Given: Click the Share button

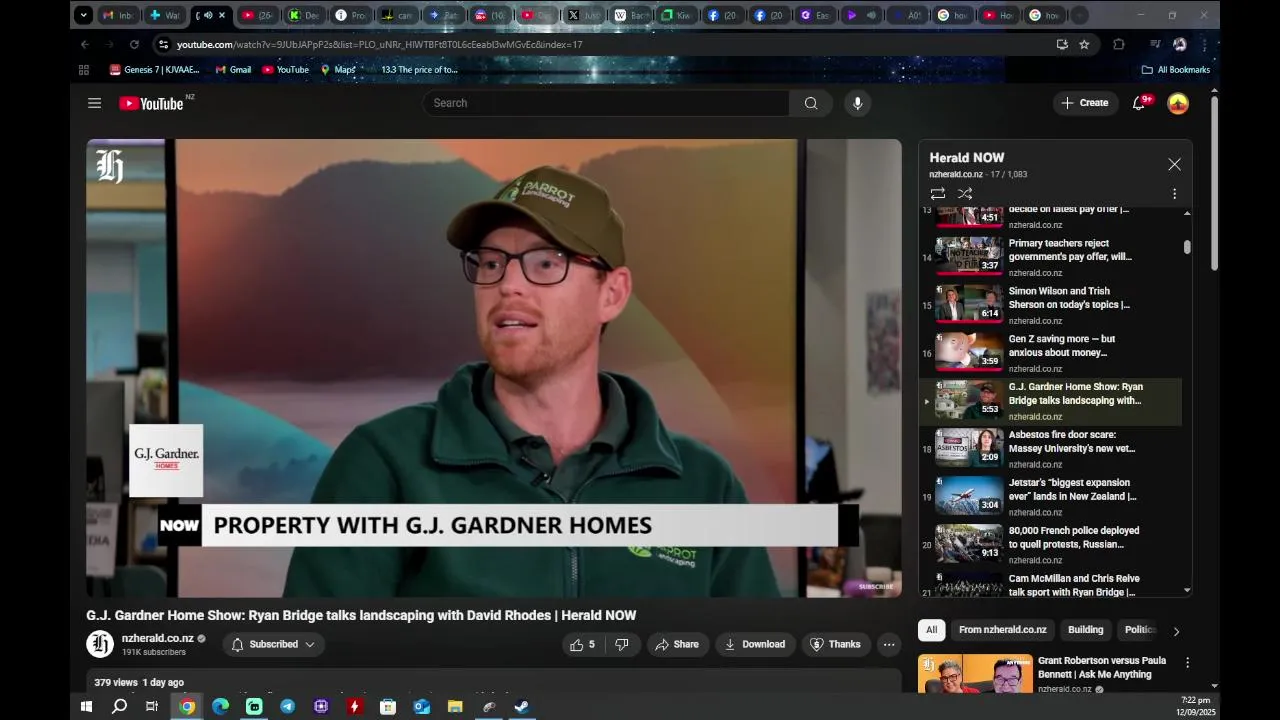Looking at the screenshot, I should pos(677,645).
